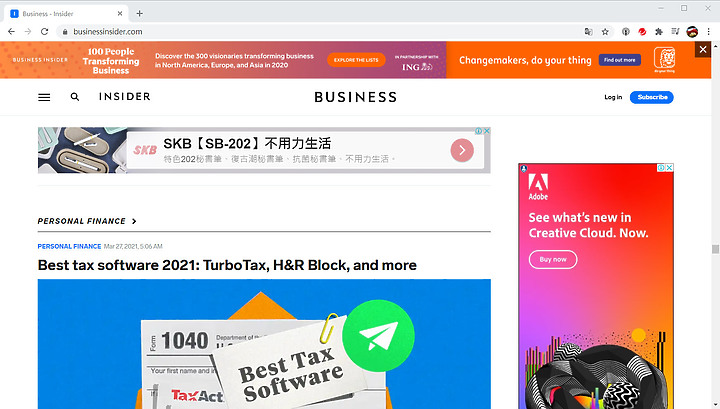This screenshot has height=409, width=720.
Task: Expand the Personal Finance section chevron
Action: point(134,221)
